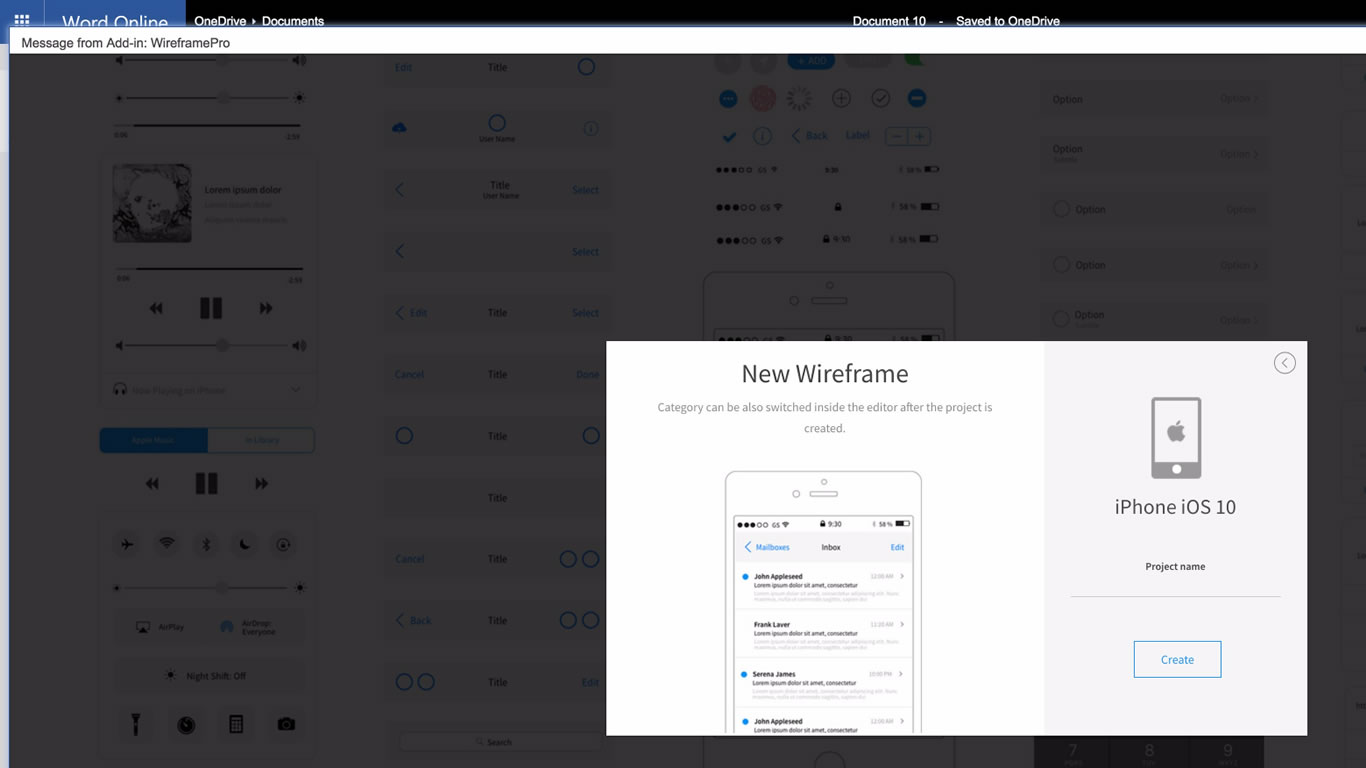Tap the calculator icon in control center

(x=236, y=724)
